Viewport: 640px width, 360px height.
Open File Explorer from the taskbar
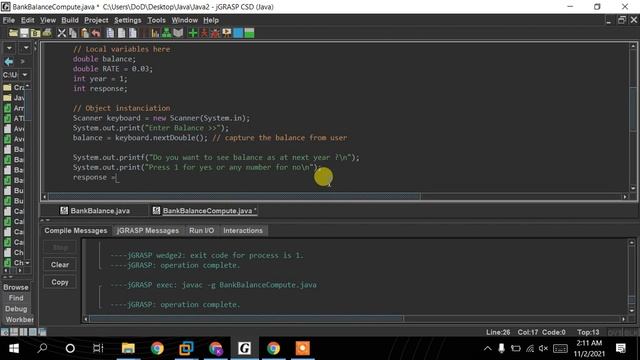pos(128,348)
